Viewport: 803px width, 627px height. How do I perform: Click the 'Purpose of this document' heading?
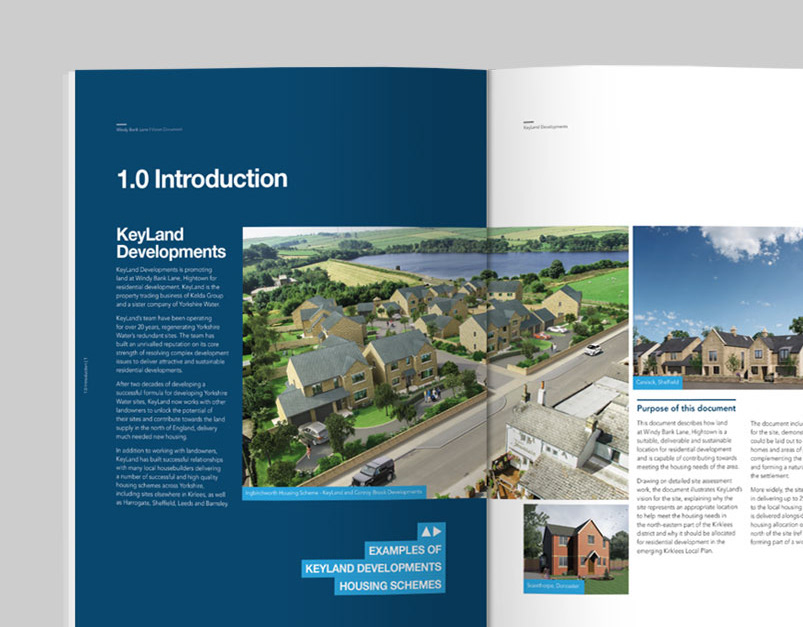point(686,408)
